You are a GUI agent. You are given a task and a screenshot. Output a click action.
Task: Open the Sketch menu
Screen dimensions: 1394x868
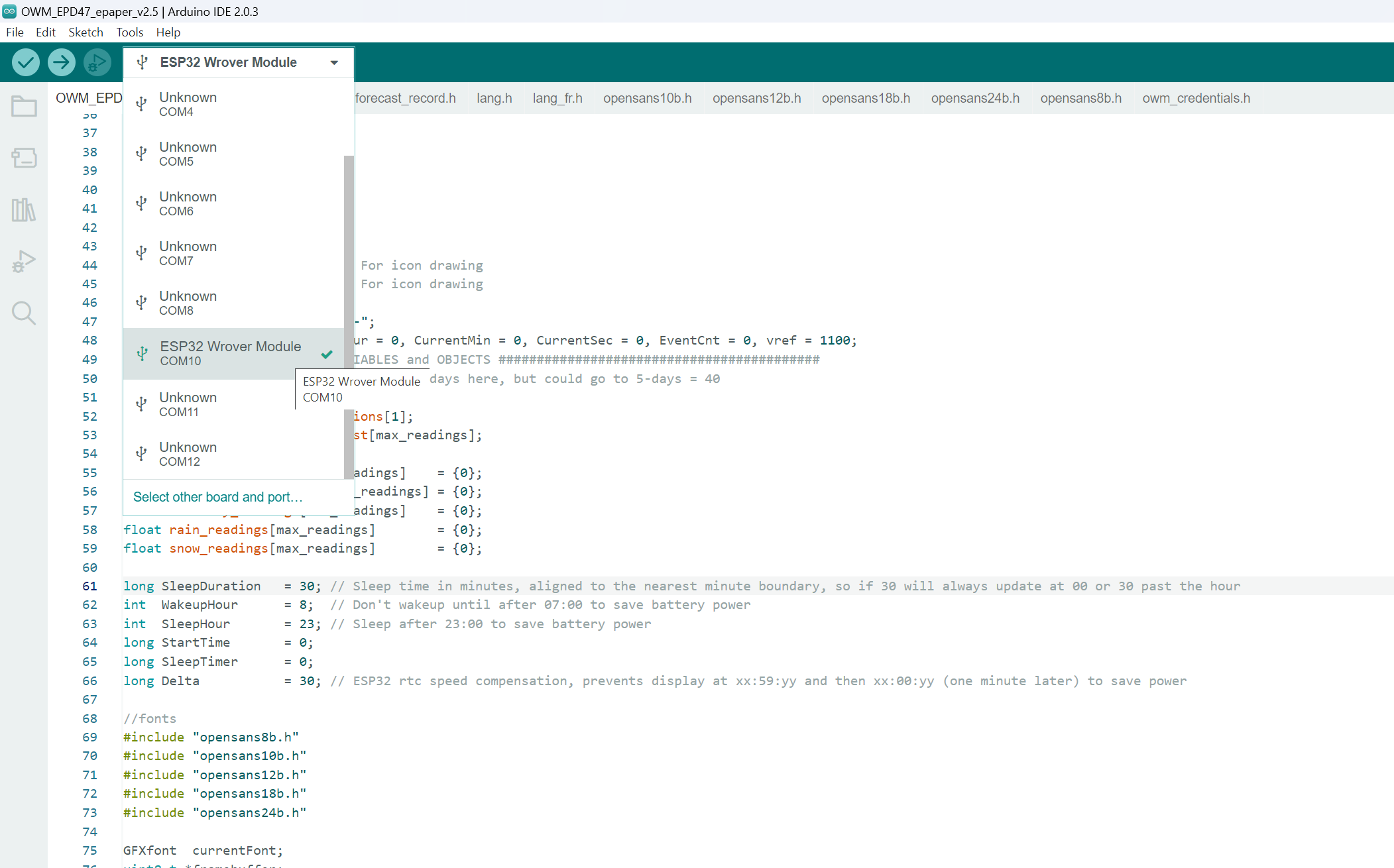86,32
